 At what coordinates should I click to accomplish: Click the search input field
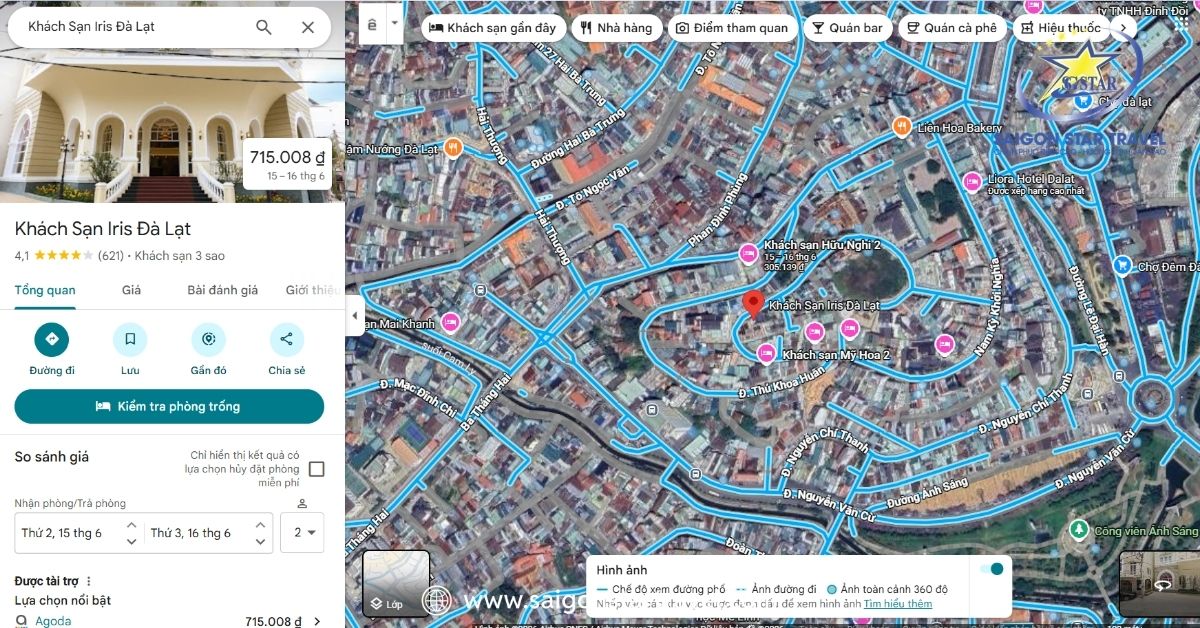click(x=132, y=27)
